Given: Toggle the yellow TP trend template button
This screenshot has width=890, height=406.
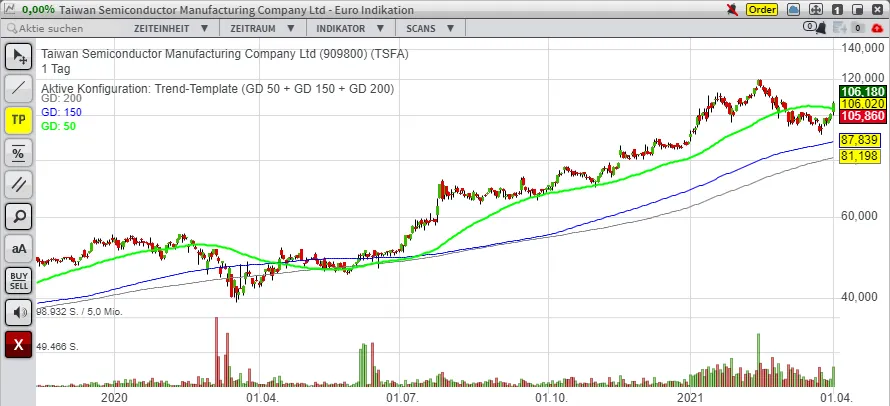Looking at the screenshot, I should pos(19,120).
